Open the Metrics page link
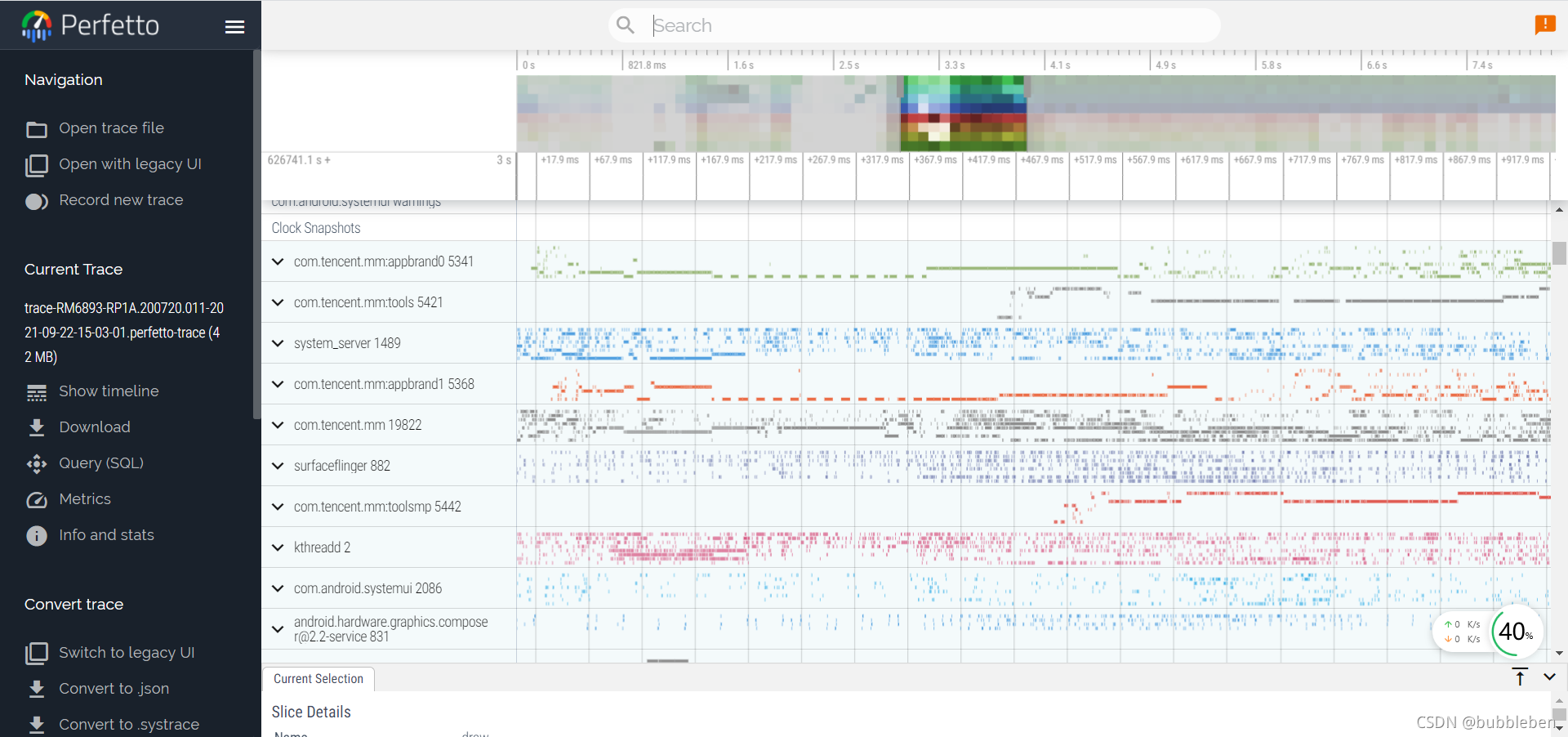Screen dimensions: 1568x737 click(85, 499)
